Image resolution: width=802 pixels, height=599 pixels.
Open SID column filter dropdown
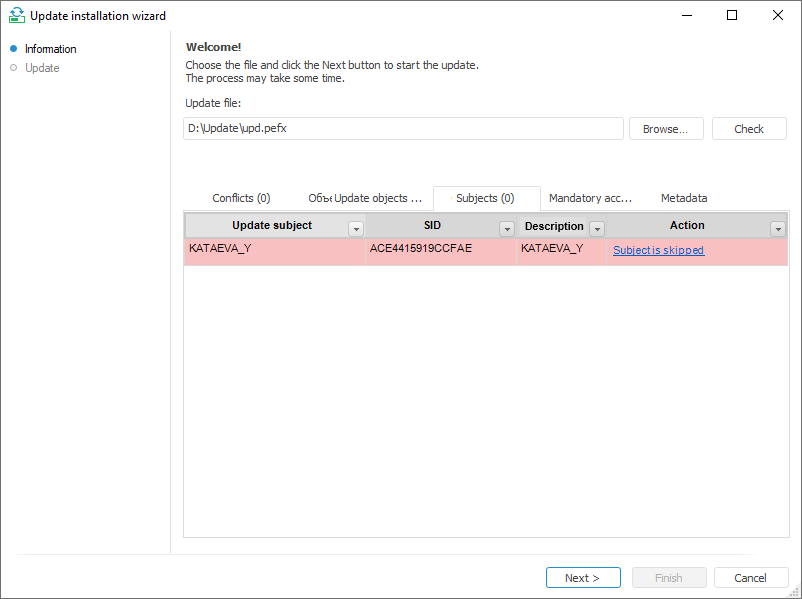[x=507, y=228]
